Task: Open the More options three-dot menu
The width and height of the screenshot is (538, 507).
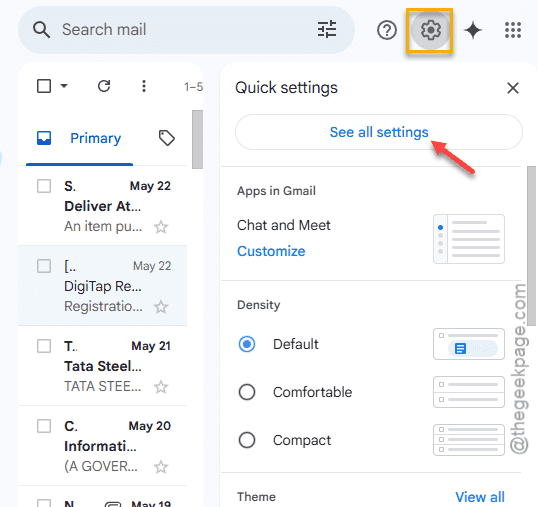Action: tap(144, 86)
